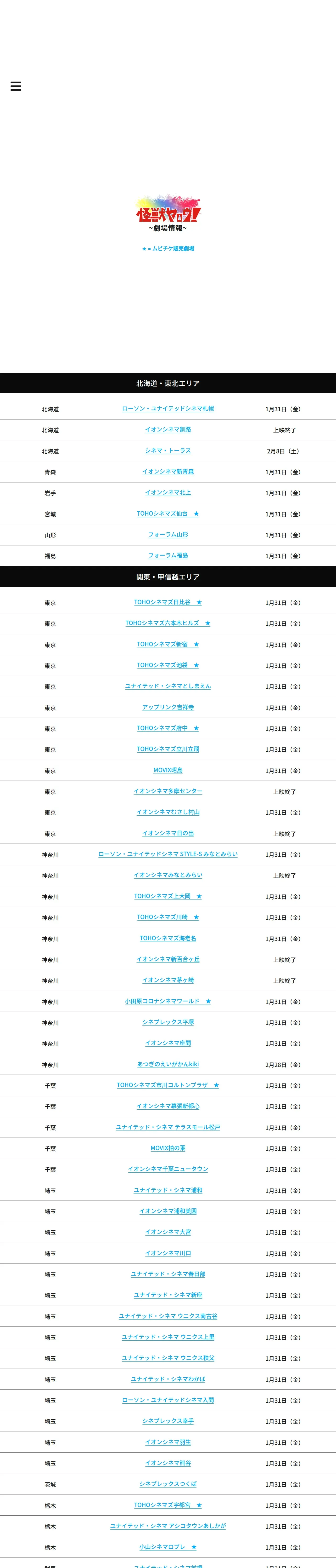Image resolution: width=336 pixels, height=1568 pixels.
Task: Visit ユナイテッド・シネマ ウニクス秩父 link
Action: click(x=168, y=1358)
